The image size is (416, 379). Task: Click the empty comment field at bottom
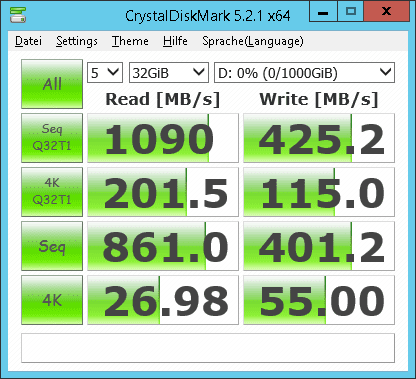click(208, 348)
